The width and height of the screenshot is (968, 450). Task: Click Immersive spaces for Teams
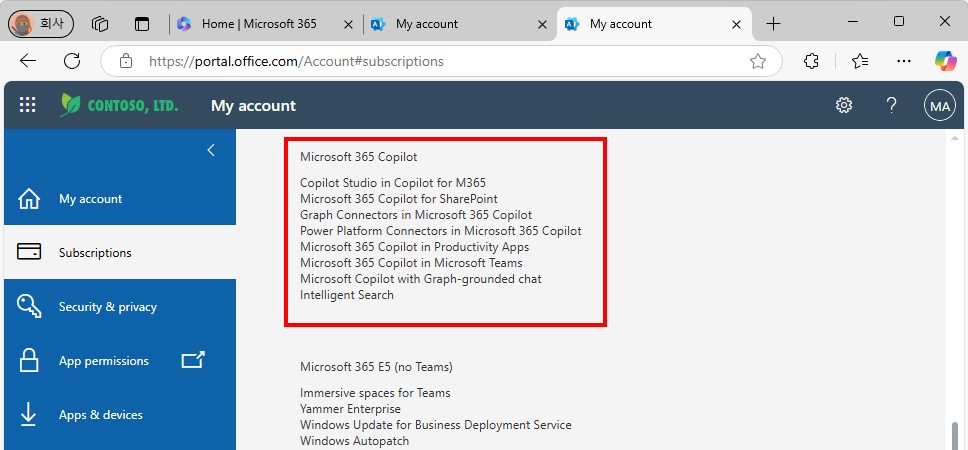point(375,393)
